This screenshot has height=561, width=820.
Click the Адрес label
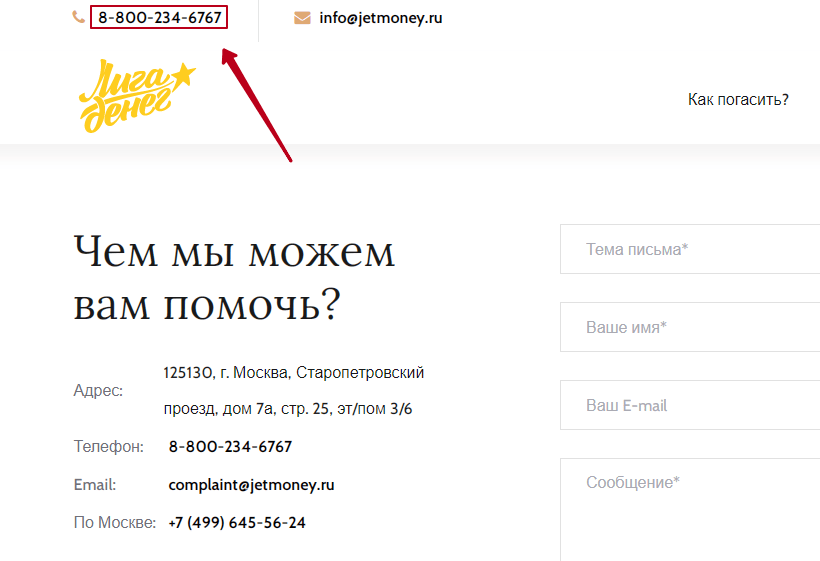(98, 391)
